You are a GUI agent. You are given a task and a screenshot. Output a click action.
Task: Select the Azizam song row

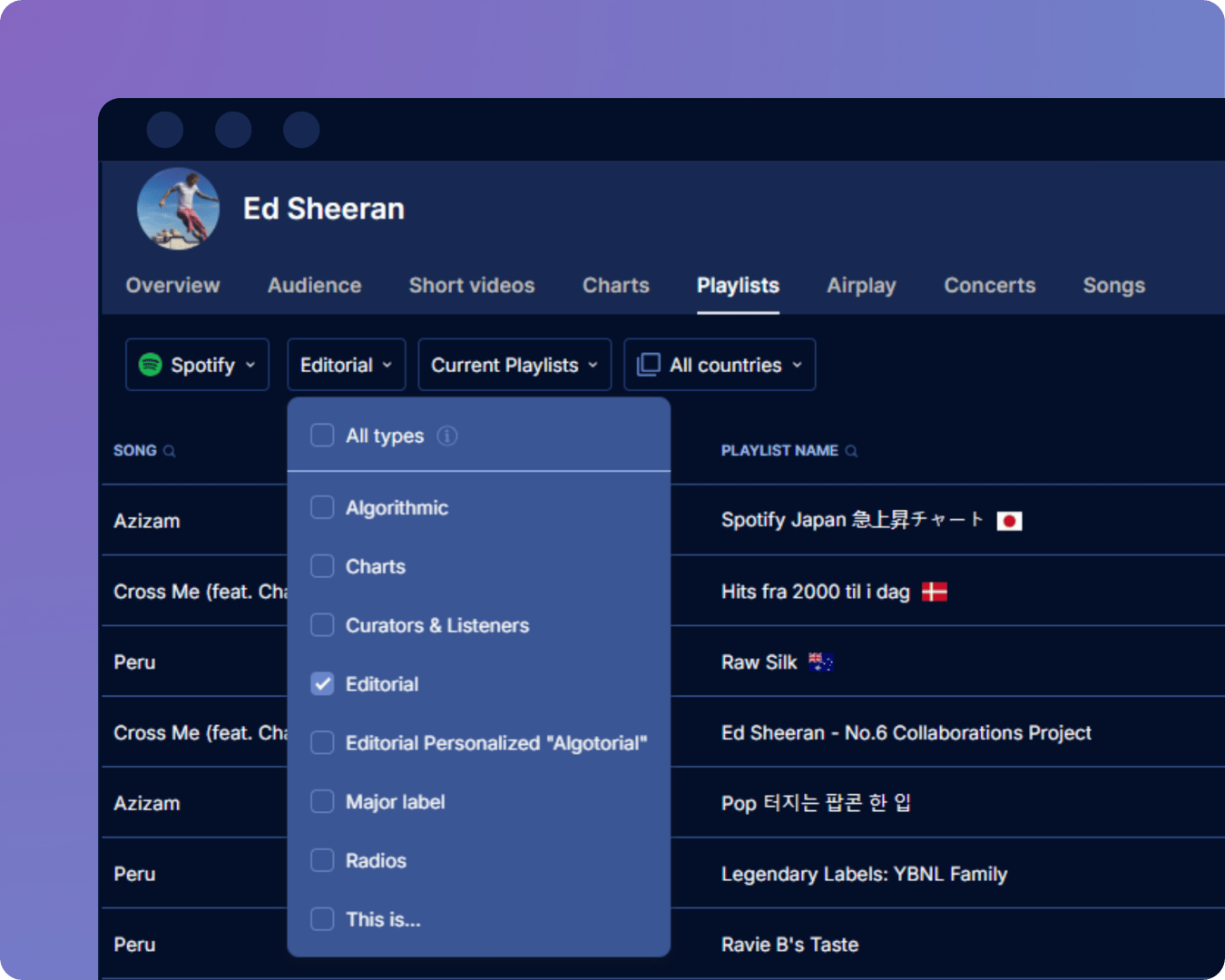pos(147,520)
